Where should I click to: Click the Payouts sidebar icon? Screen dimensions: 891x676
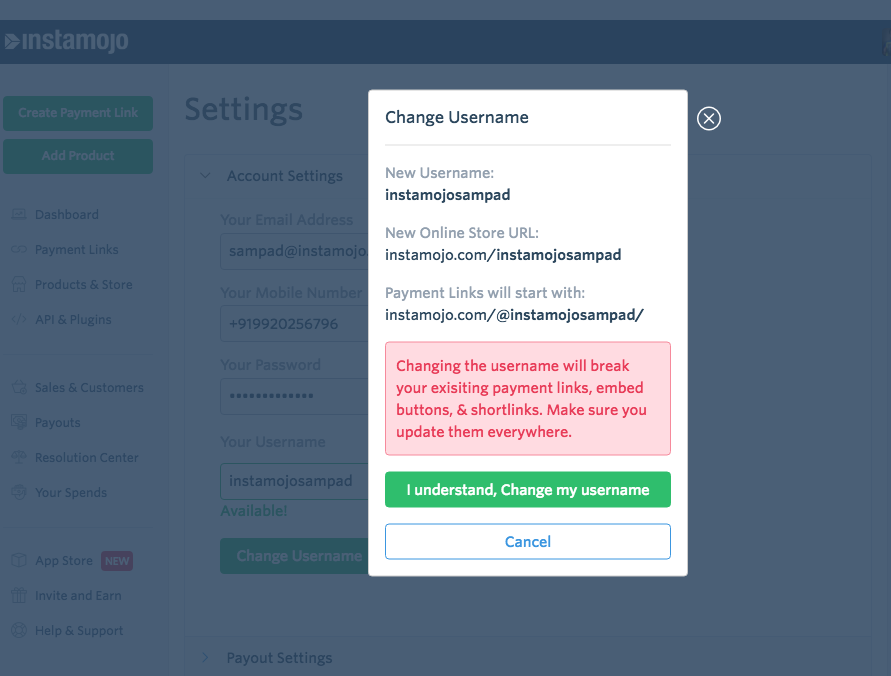(x=18, y=423)
